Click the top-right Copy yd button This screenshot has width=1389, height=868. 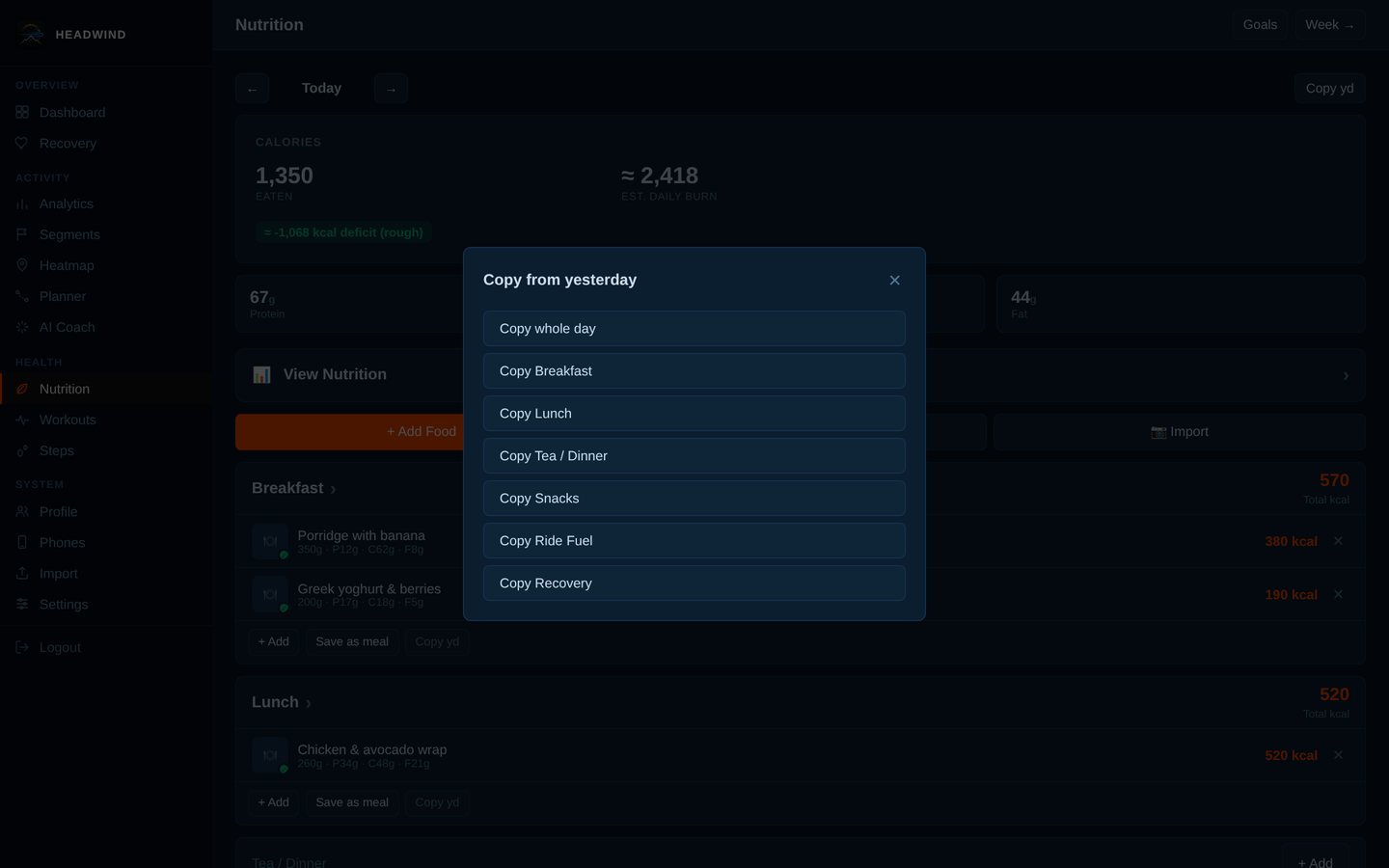[x=1329, y=88]
